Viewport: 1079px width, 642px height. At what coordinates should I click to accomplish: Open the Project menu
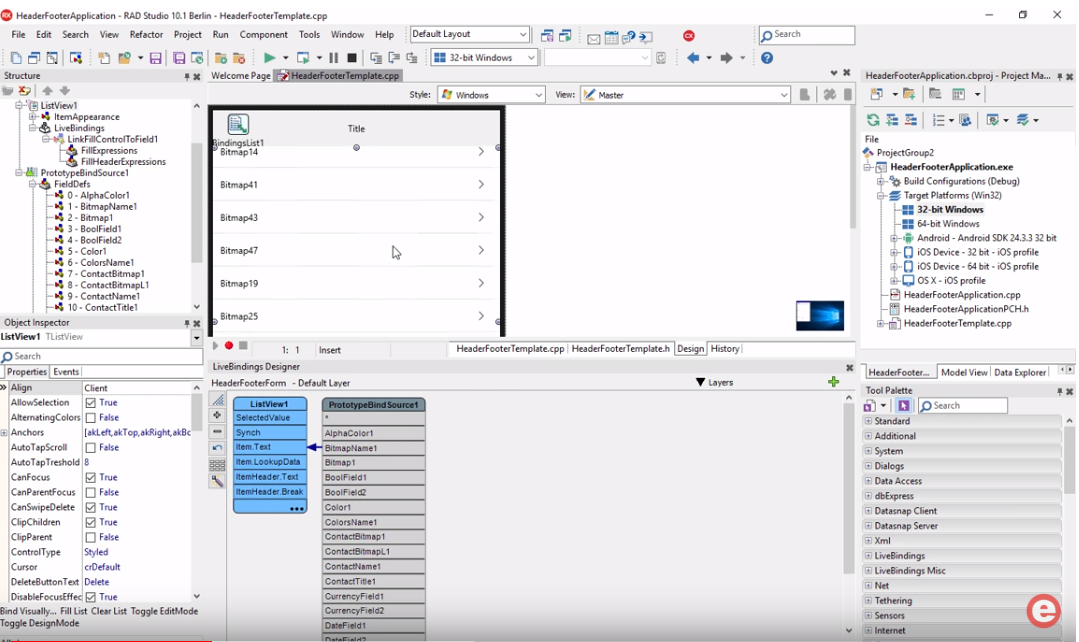click(187, 34)
